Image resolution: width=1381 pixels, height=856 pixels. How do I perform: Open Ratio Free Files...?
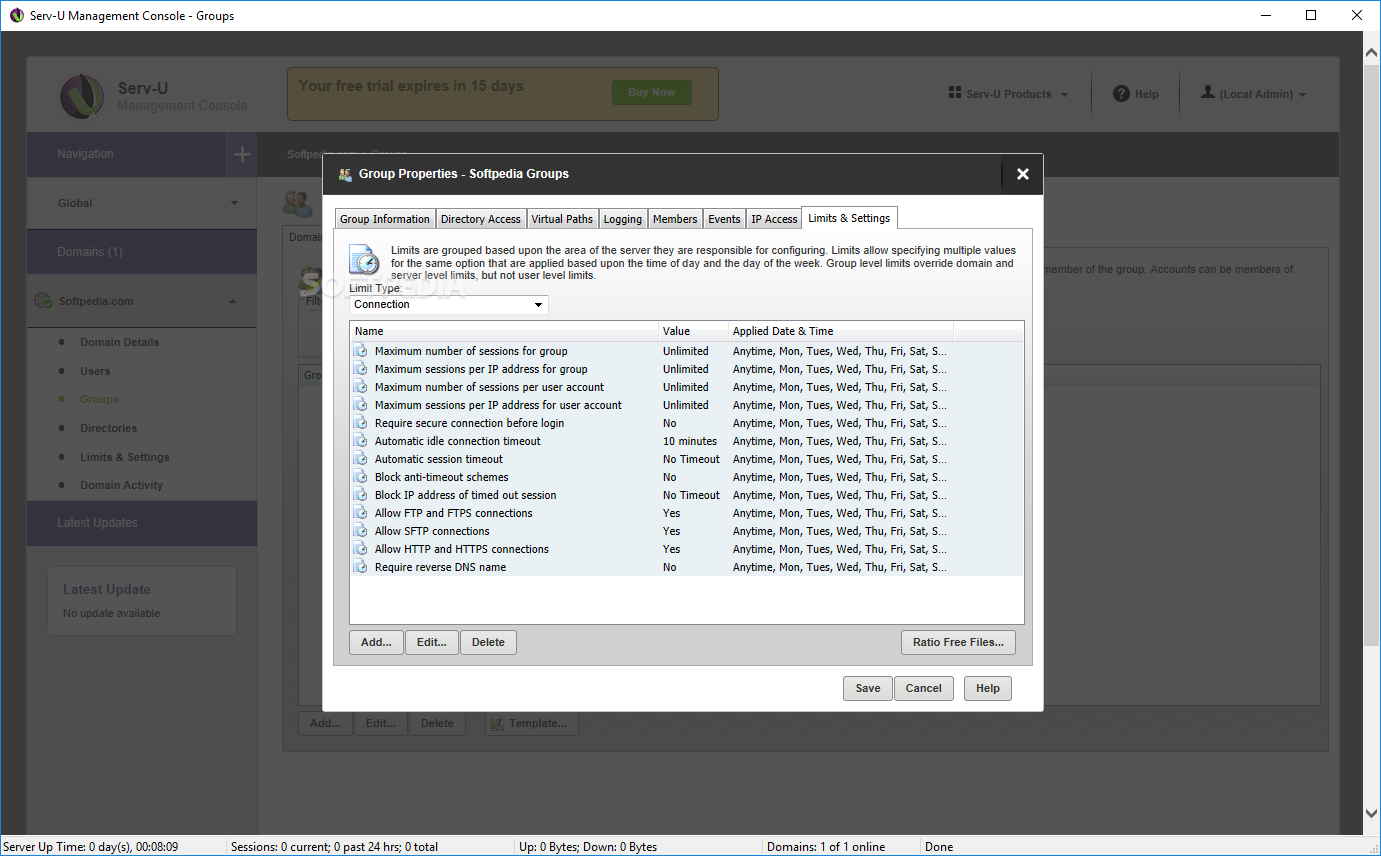click(958, 642)
